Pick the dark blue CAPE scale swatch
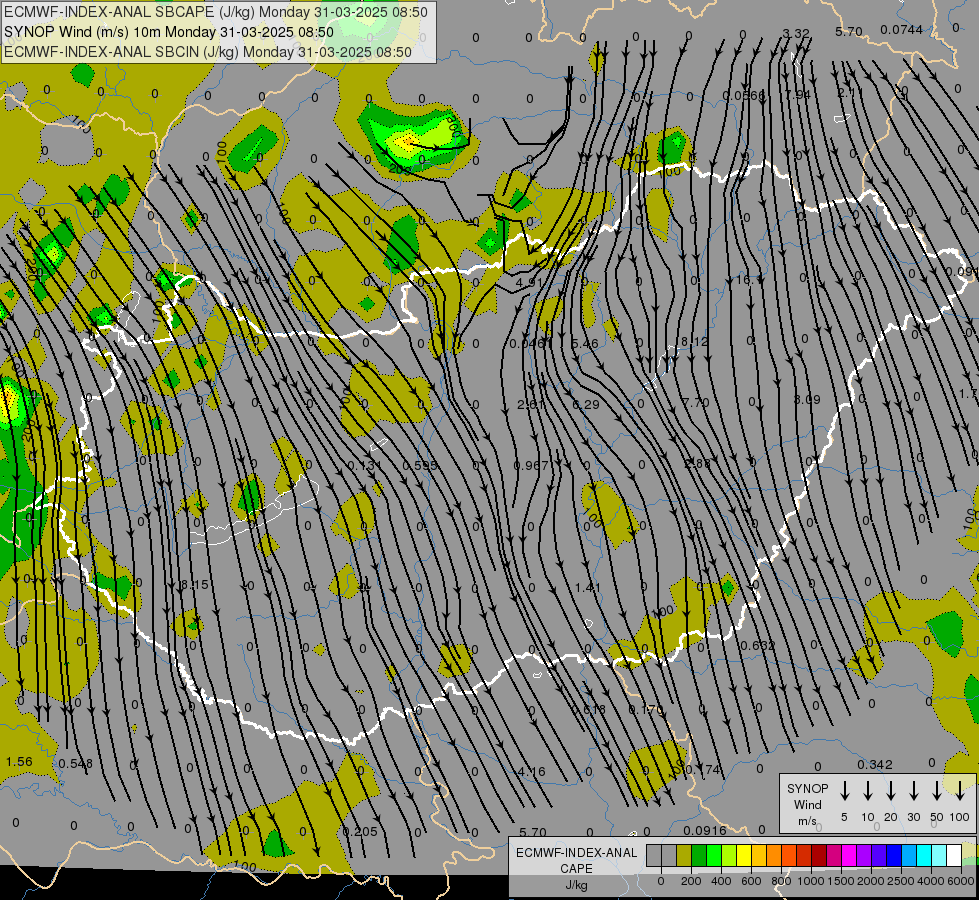 [894, 855]
